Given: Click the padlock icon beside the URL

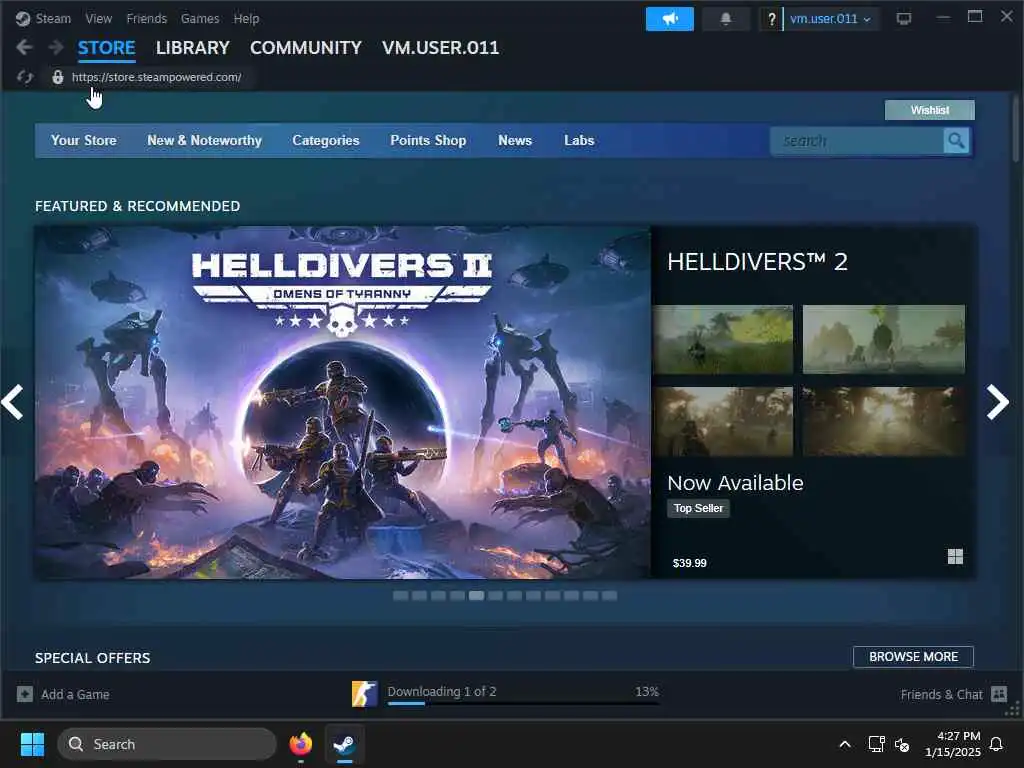Looking at the screenshot, I should 58,77.
